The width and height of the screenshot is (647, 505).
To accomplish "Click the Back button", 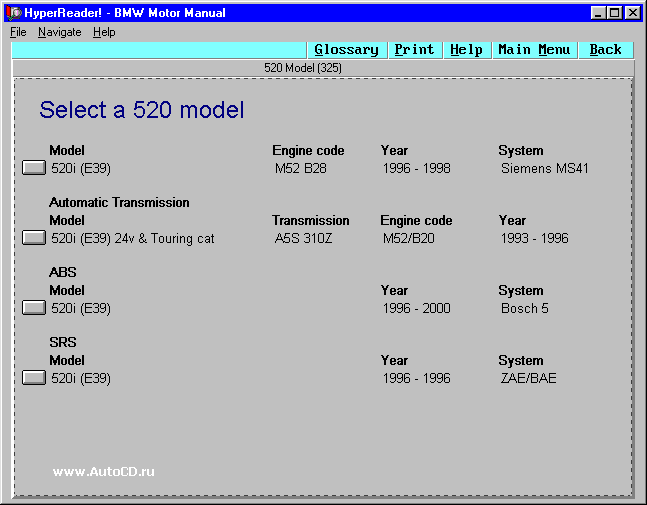I will 605,50.
